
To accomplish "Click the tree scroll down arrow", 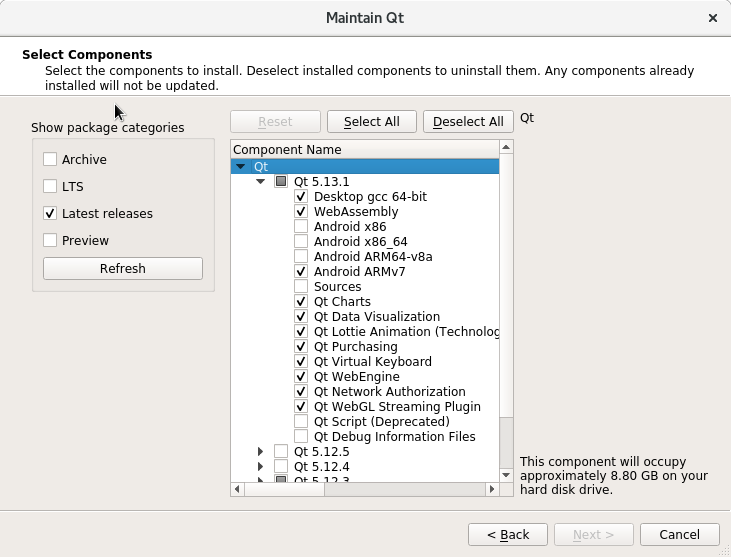I will pyautogui.click(x=506, y=475).
